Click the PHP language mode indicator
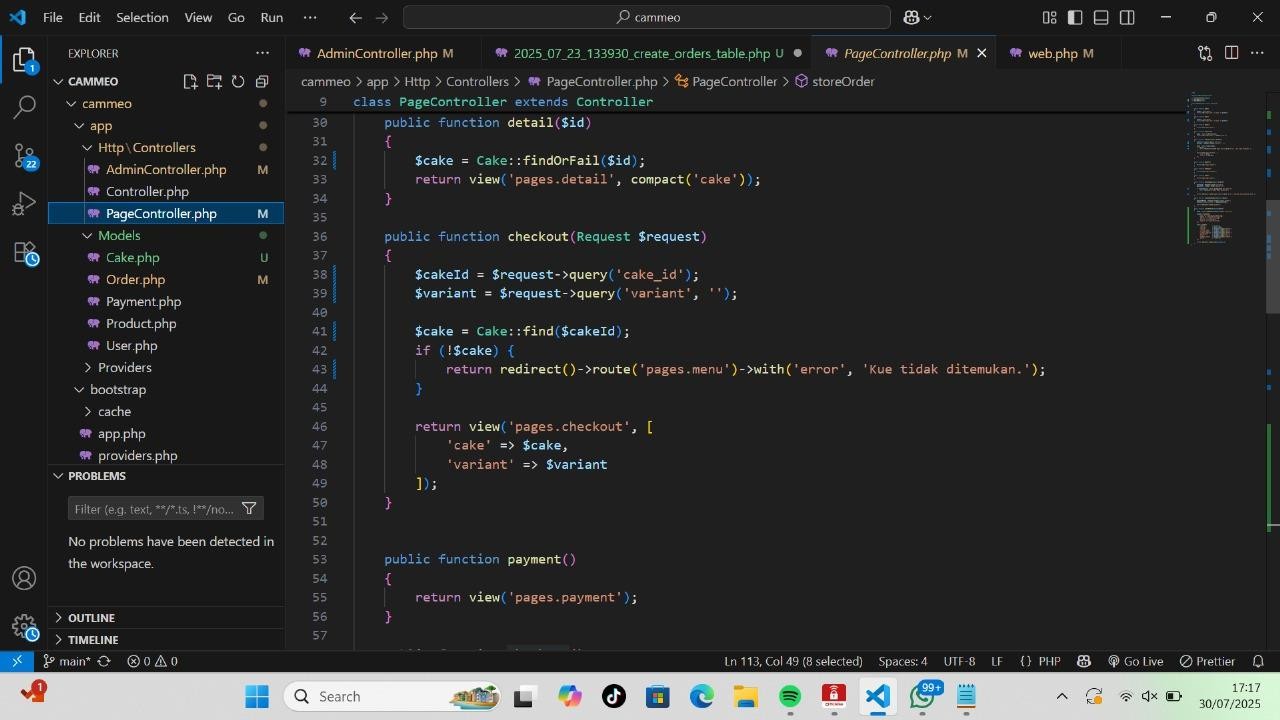This screenshot has width=1280, height=720. [1040, 661]
